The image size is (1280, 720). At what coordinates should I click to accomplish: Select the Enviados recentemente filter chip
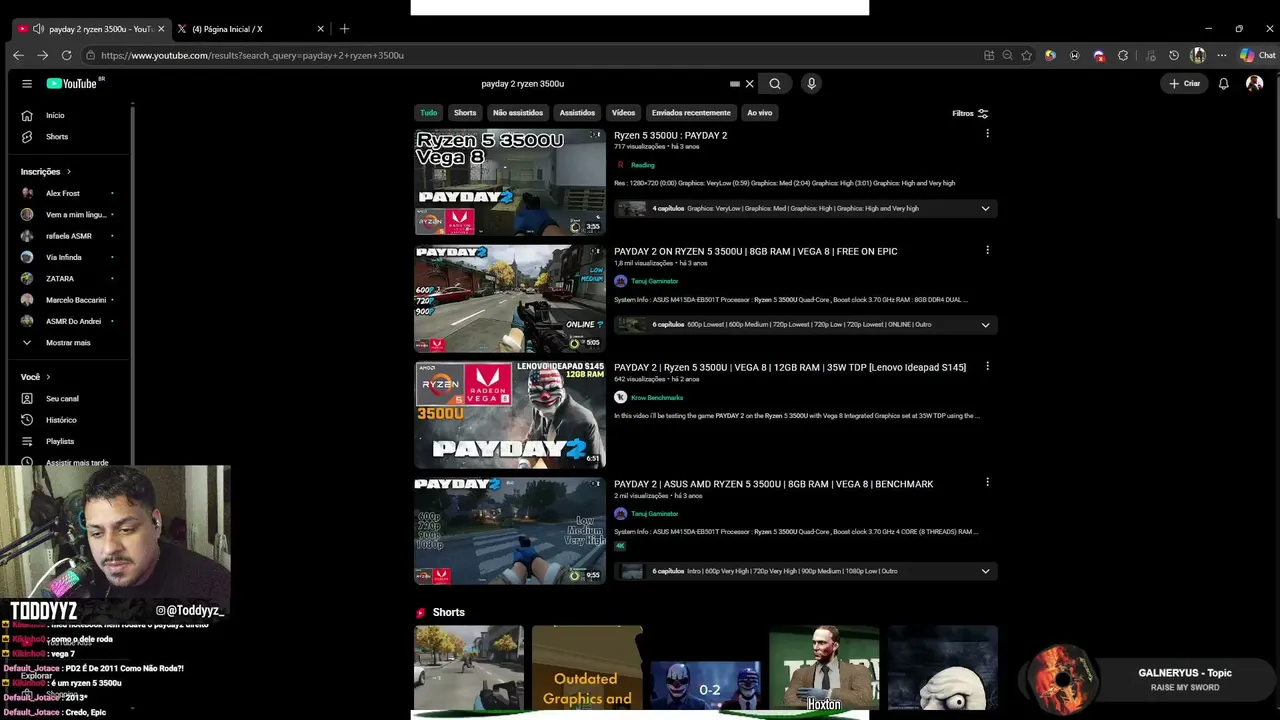tap(691, 113)
